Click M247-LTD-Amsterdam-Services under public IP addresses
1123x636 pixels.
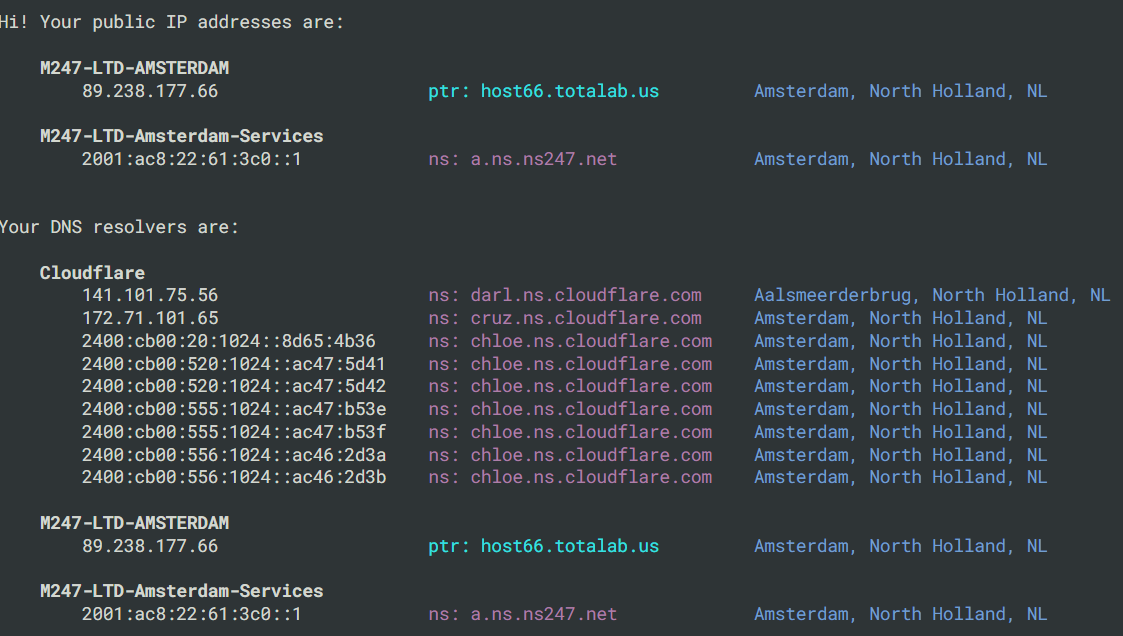[182, 136]
